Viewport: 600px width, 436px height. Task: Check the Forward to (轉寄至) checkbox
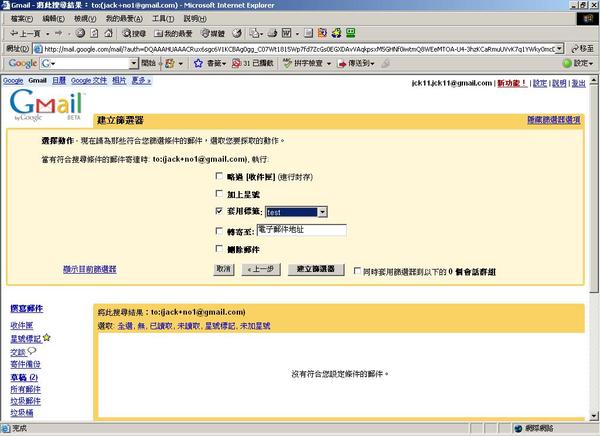[219, 231]
